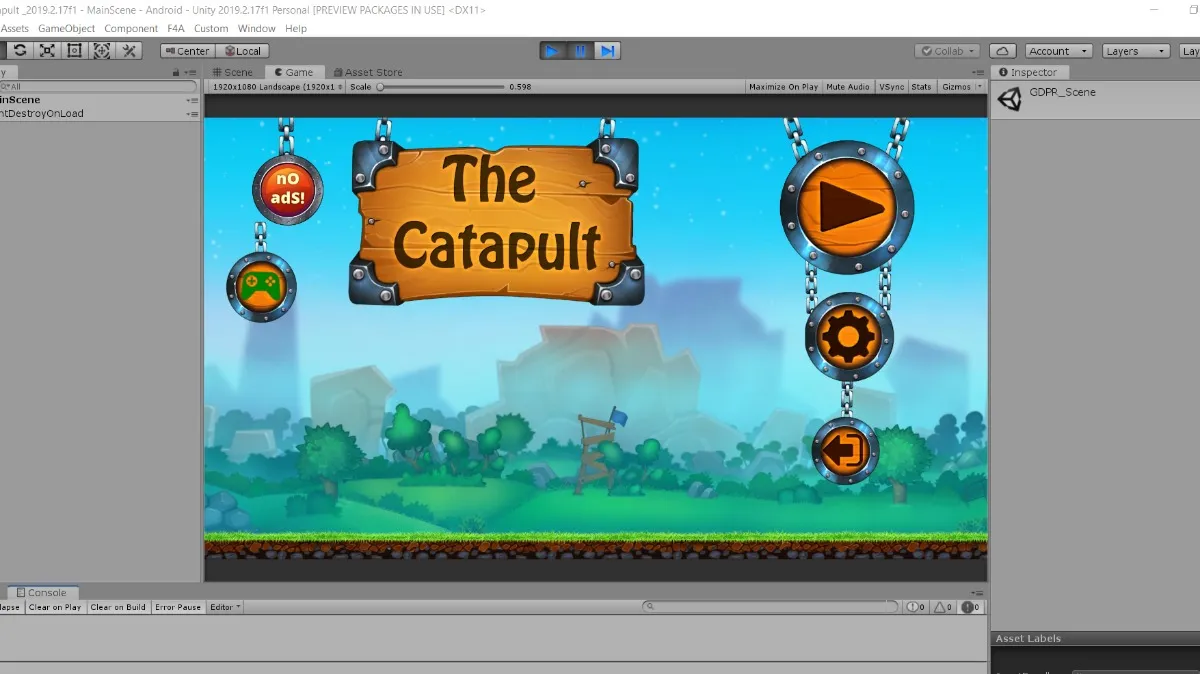
Task: Open the Account dropdown
Action: click(1056, 51)
